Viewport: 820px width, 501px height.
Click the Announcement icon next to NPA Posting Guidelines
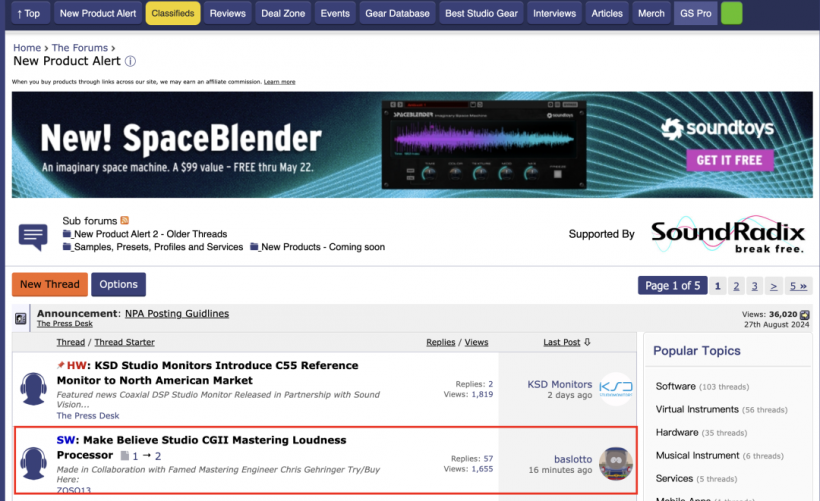(x=20, y=318)
